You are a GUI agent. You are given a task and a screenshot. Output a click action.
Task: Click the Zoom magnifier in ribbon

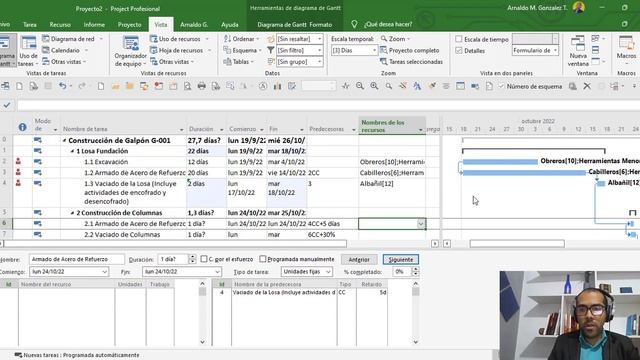395,39
